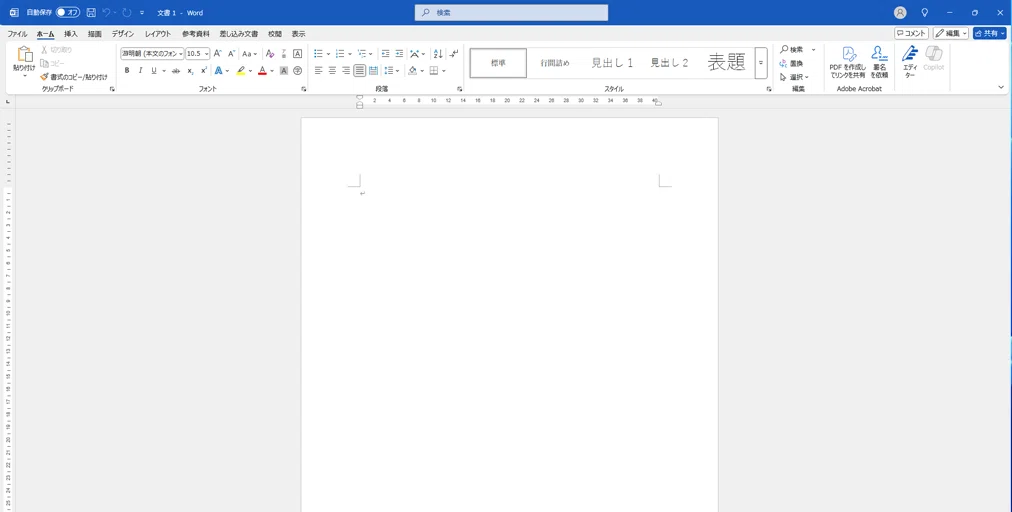This screenshot has width=1012, height=512.
Task: Click the distribute text alignment icon
Action: point(373,71)
